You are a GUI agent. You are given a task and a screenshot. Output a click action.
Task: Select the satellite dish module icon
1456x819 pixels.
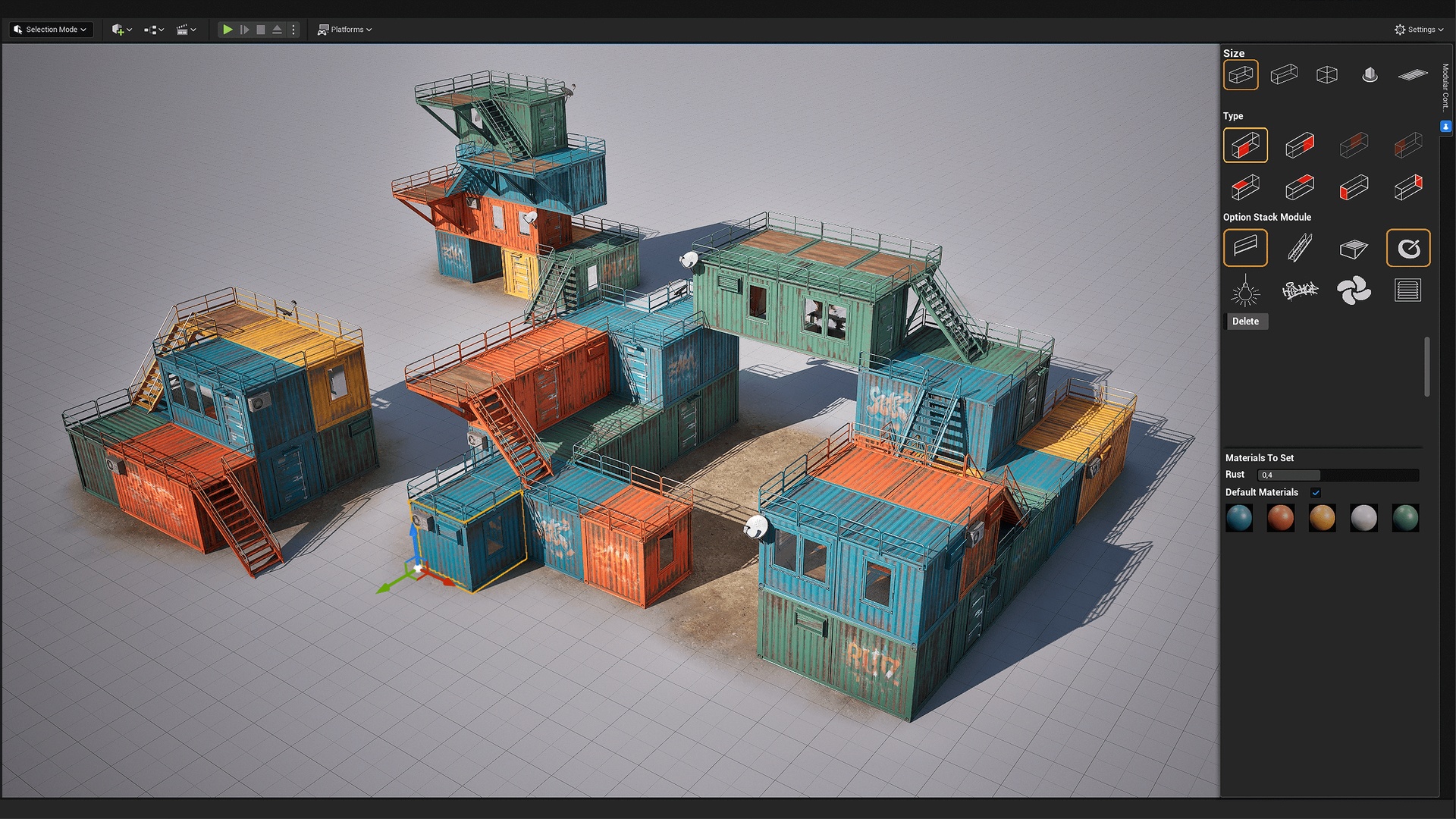[x=1408, y=247]
